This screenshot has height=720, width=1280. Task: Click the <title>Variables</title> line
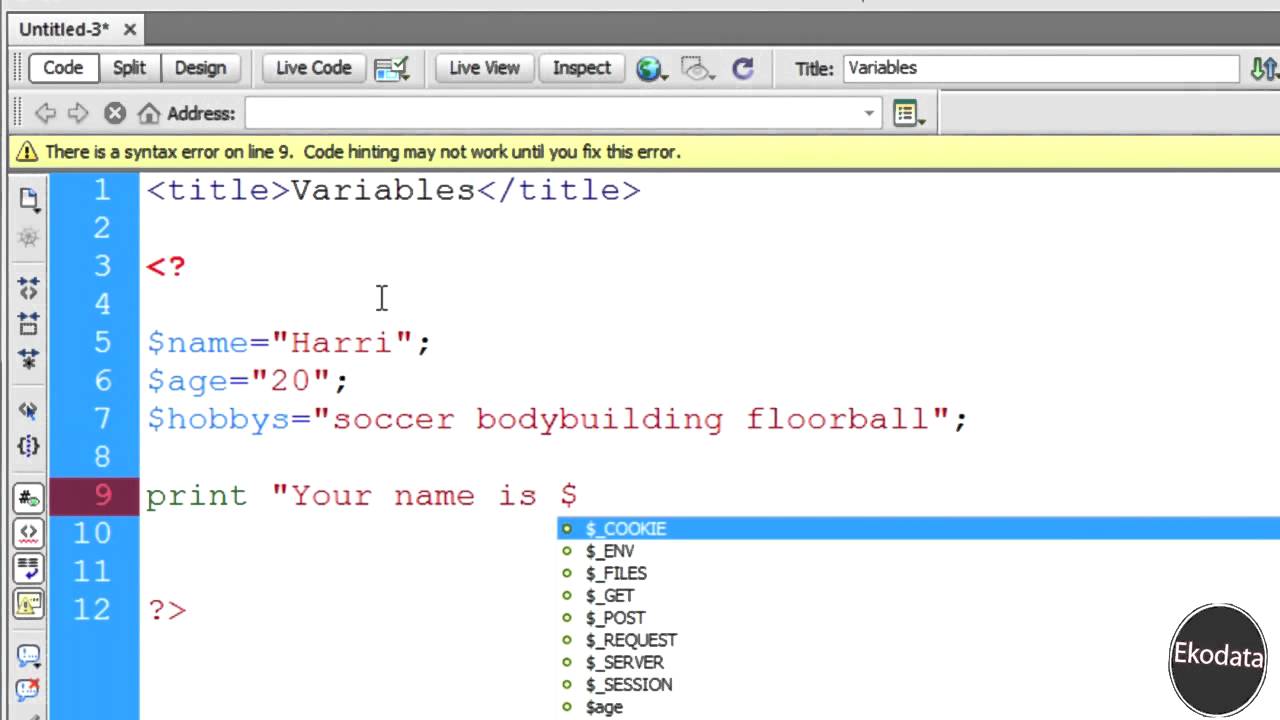click(393, 190)
